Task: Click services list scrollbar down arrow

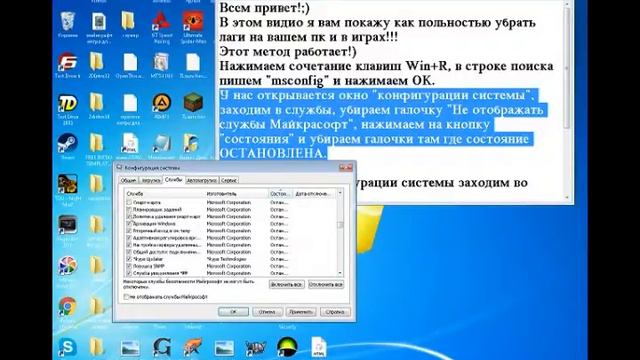Action: pos(340,273)
